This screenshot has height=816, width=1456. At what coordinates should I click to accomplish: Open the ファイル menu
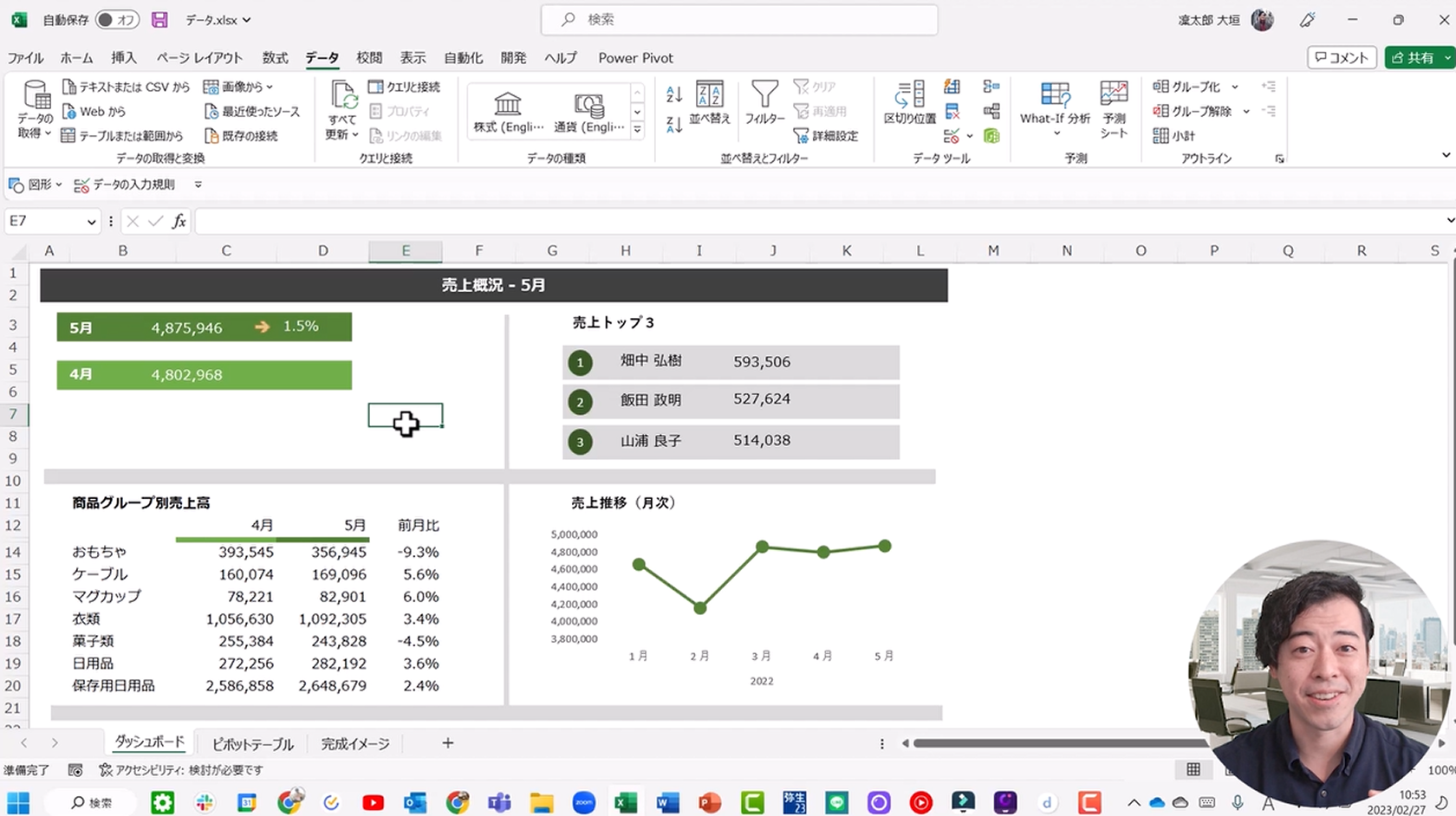pyautogui.click(x=26, y=58)
